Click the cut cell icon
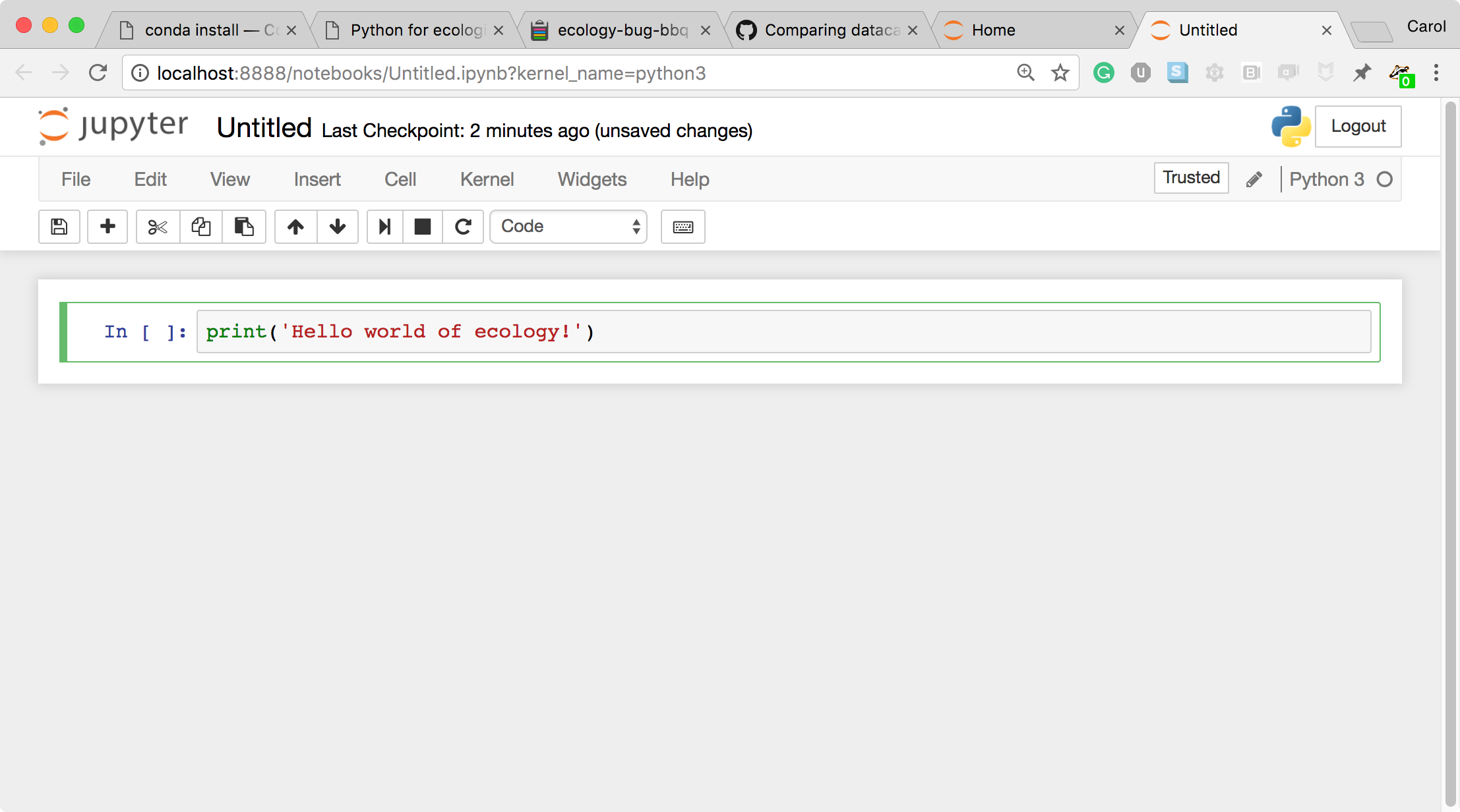 point(155,226)
